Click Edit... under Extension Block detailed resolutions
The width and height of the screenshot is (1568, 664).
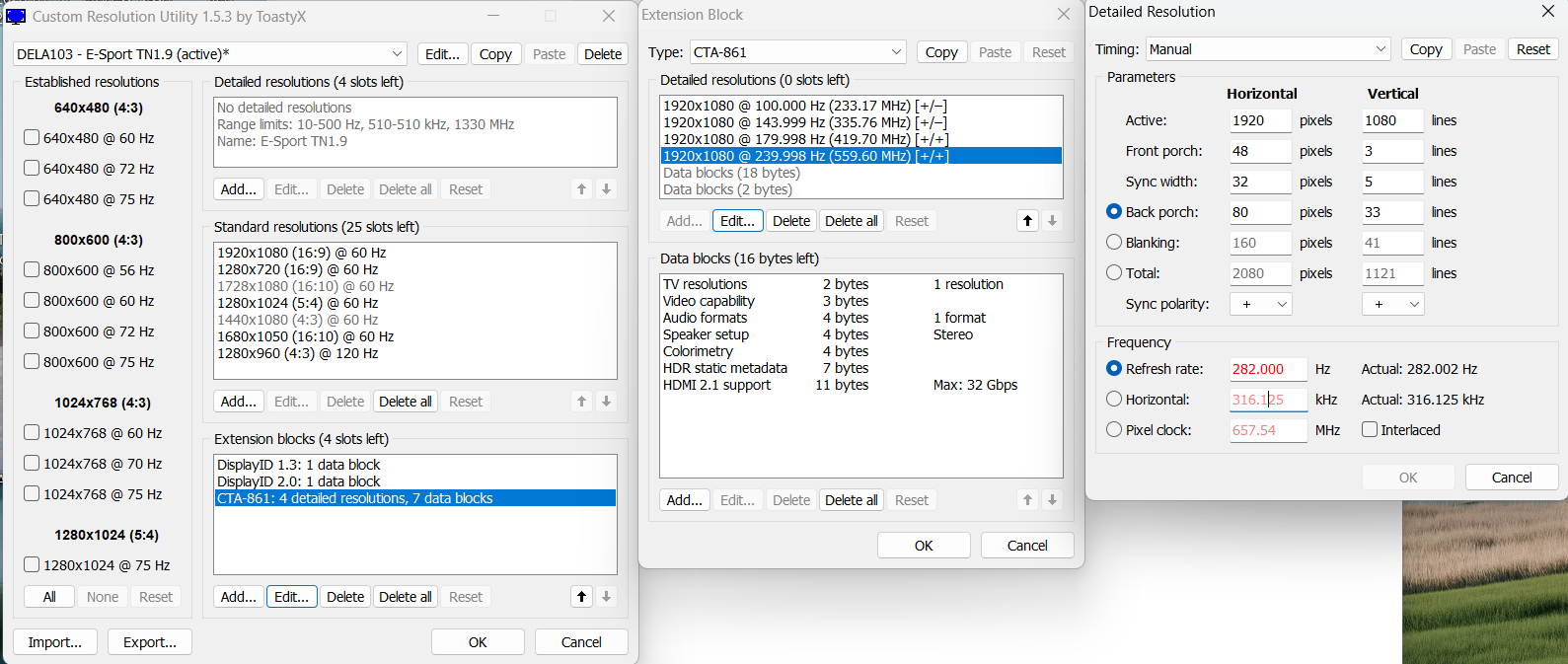737,221
